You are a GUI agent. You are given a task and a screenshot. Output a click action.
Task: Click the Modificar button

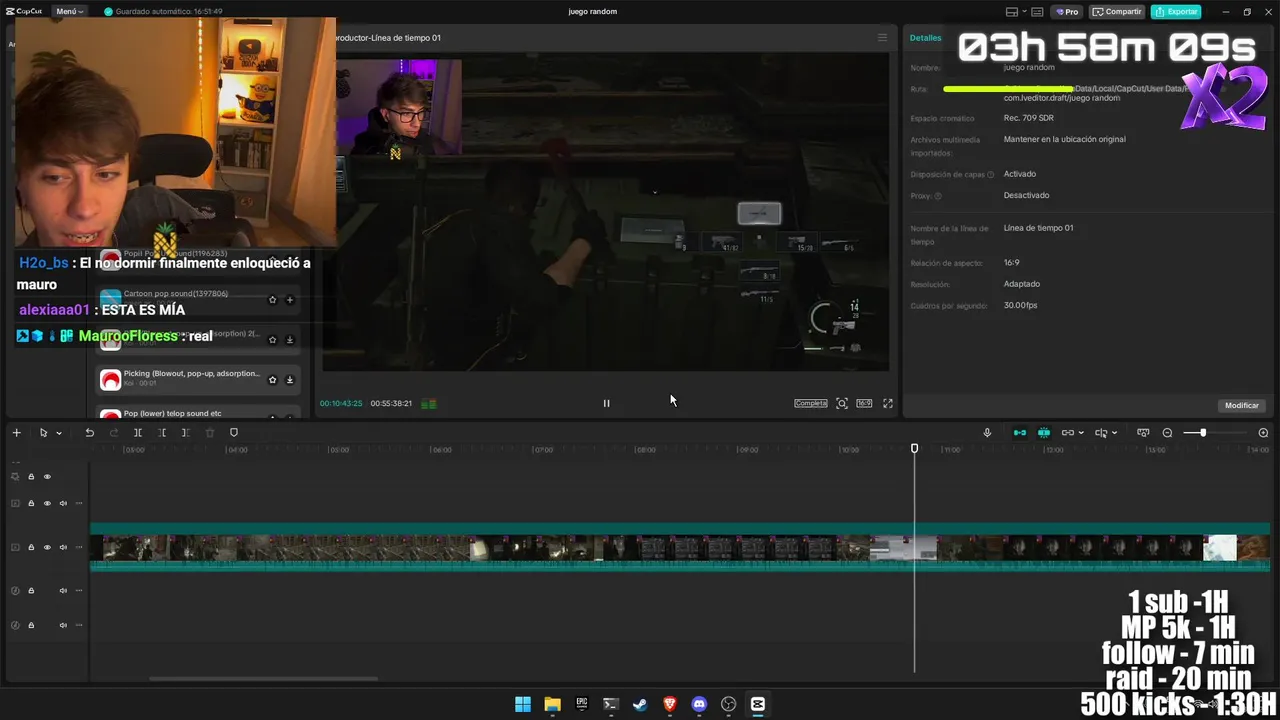pos(1242,405)
